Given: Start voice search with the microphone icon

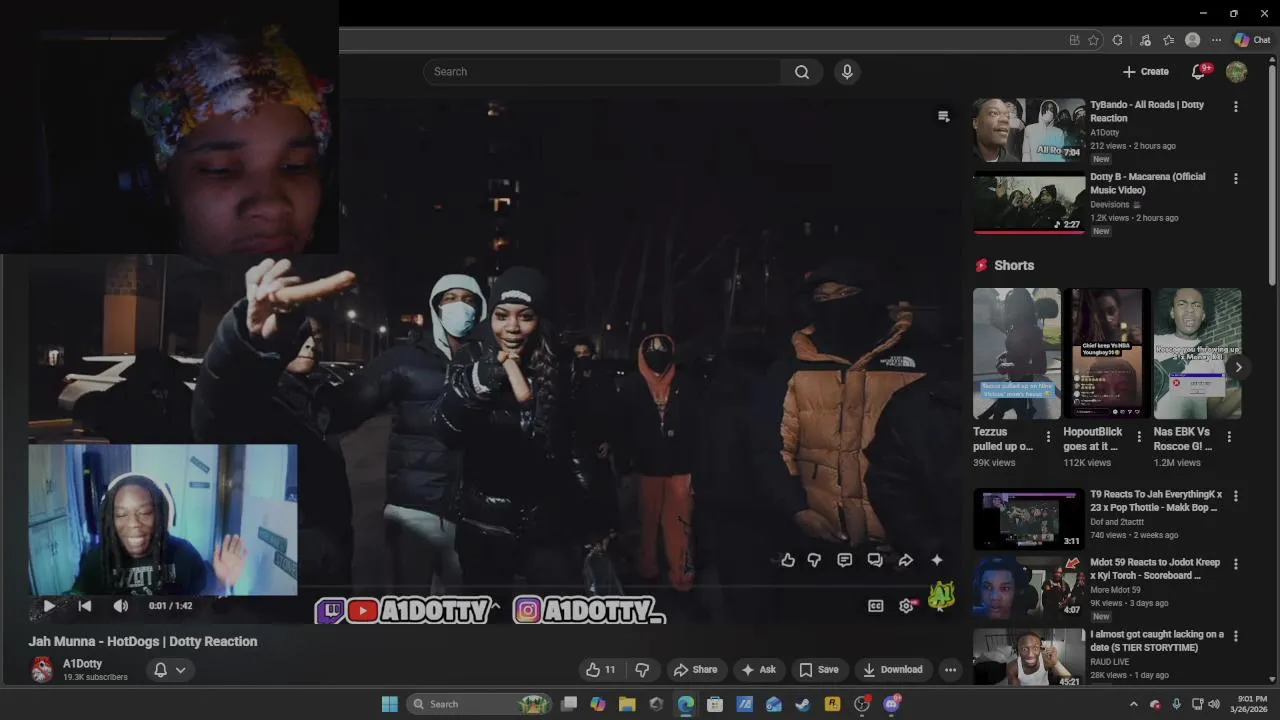Looking at the screenshot, I should point(847,72).
